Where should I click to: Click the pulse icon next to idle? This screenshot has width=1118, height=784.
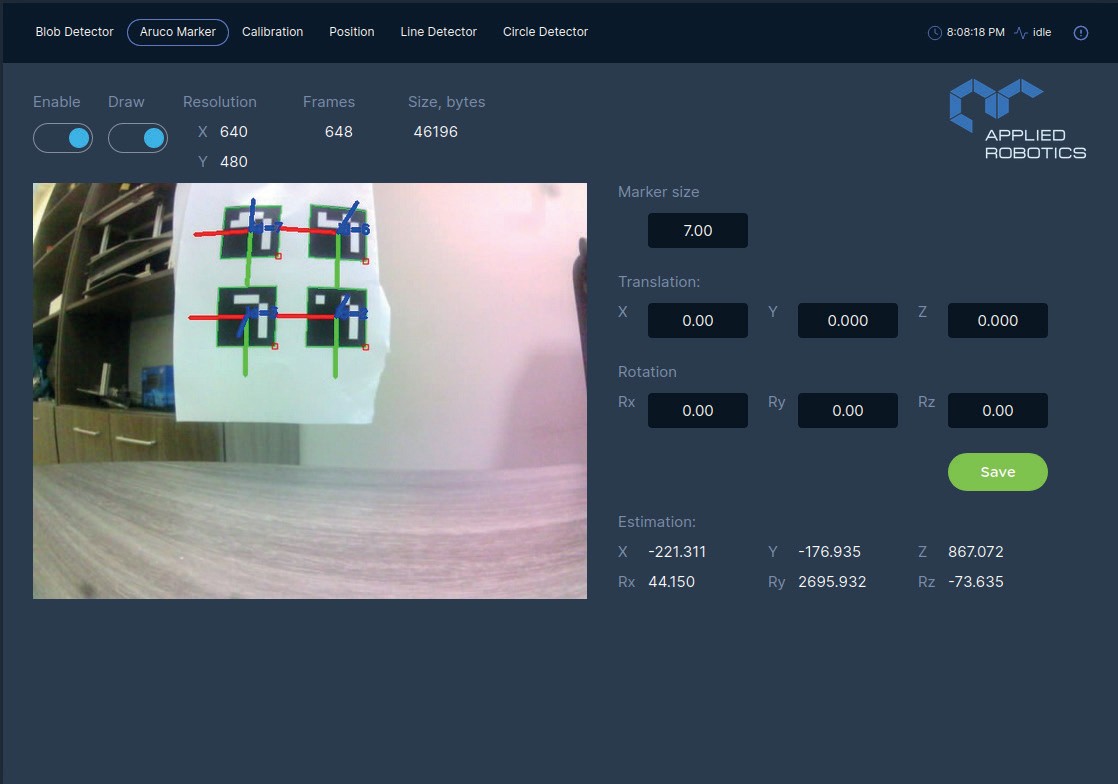pos(1021,33)
